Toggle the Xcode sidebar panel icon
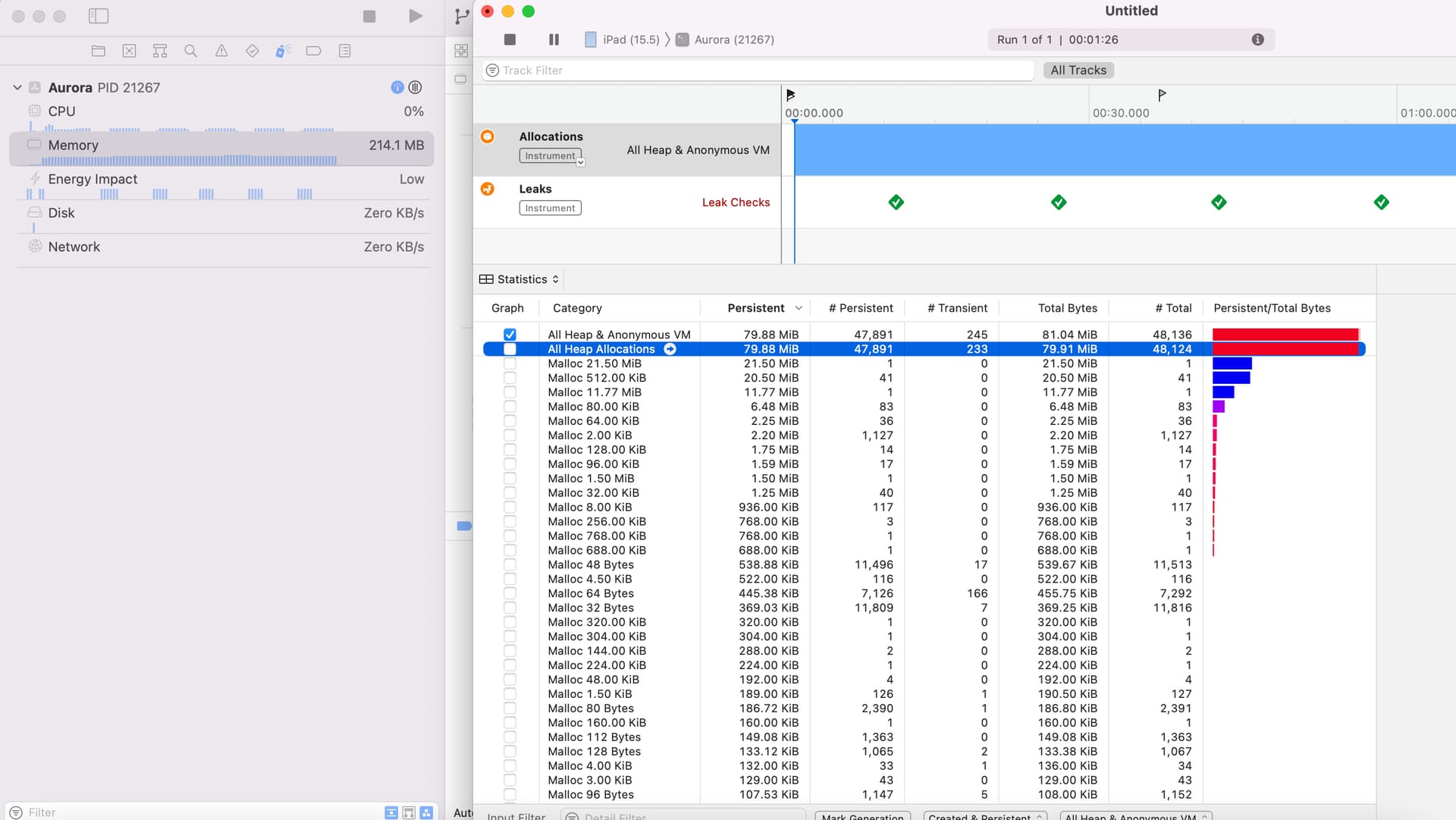The width and height of the screenshot is (1456, 820). tap(99, 16)
